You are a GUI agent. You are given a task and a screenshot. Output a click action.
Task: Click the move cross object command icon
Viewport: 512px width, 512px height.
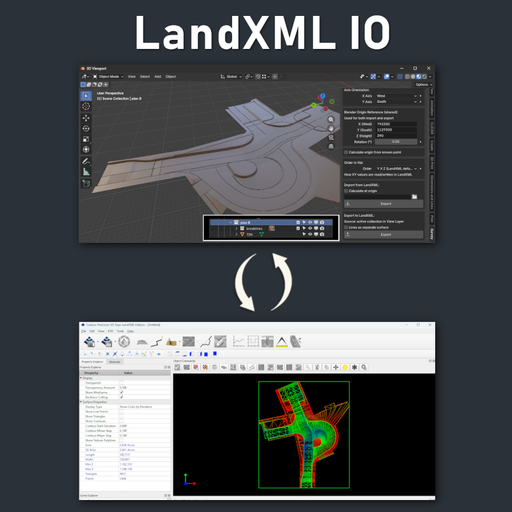(x=336, y=367)
